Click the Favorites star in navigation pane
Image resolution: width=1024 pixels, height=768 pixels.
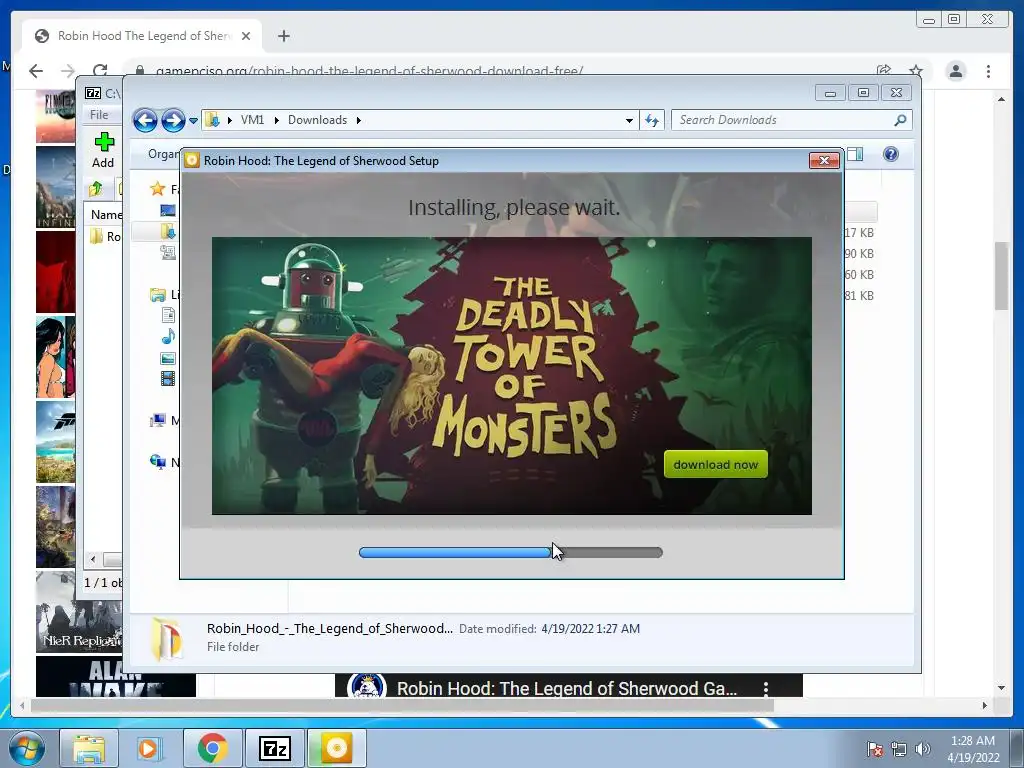(x=157, y=189)
